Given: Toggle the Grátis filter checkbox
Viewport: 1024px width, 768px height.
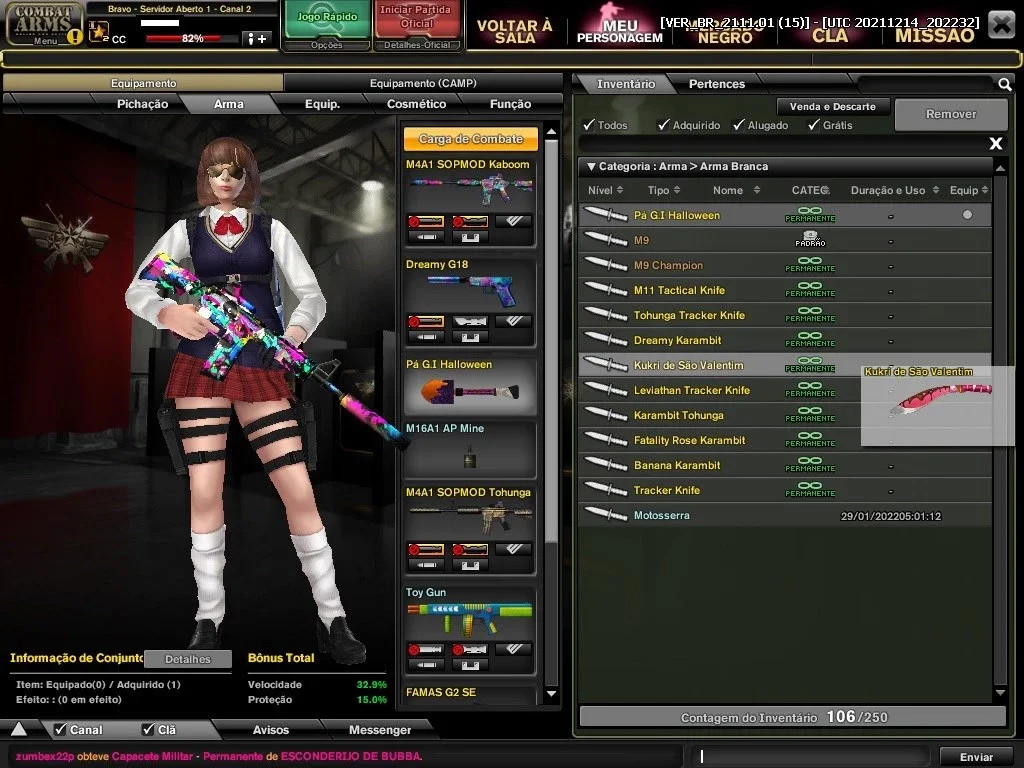Looking at the screenshot, I should 814,125.
